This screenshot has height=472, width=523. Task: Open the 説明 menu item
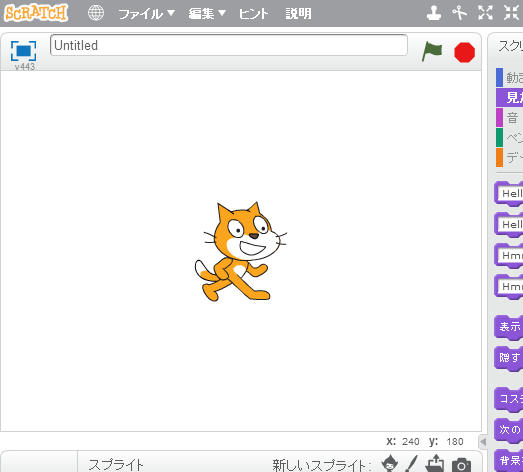pos(299,14)
